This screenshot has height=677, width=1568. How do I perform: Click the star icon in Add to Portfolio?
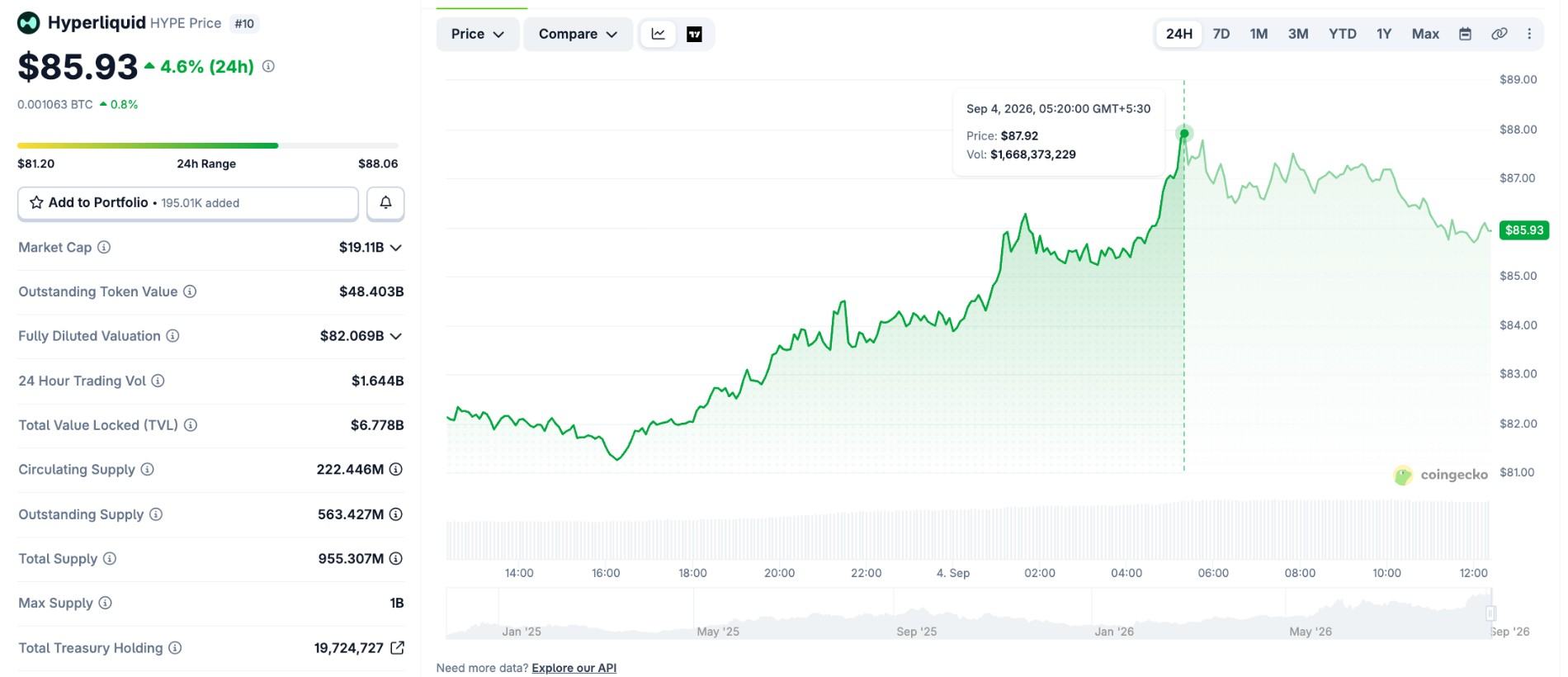36,202
